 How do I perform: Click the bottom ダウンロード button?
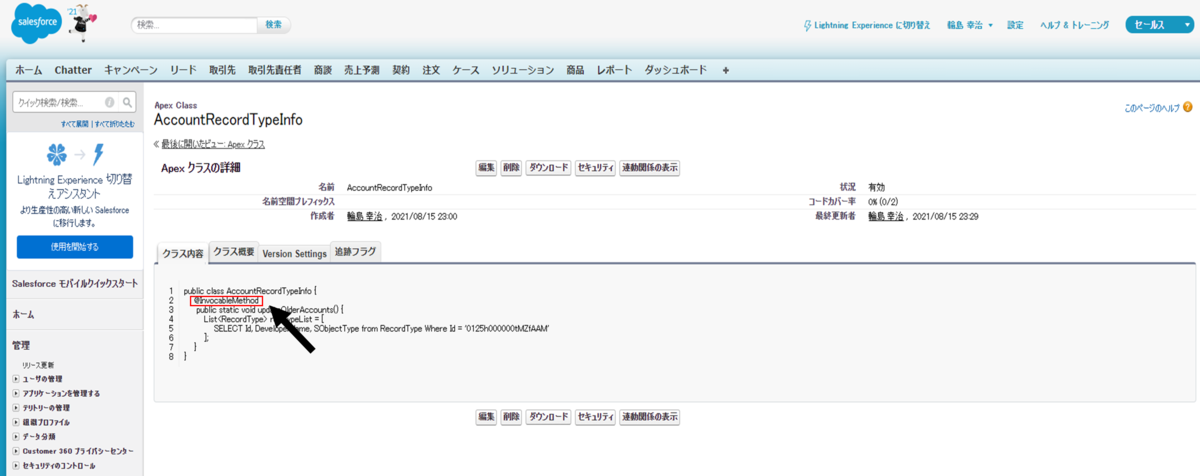pyautogui.click(x=548, y=416)
